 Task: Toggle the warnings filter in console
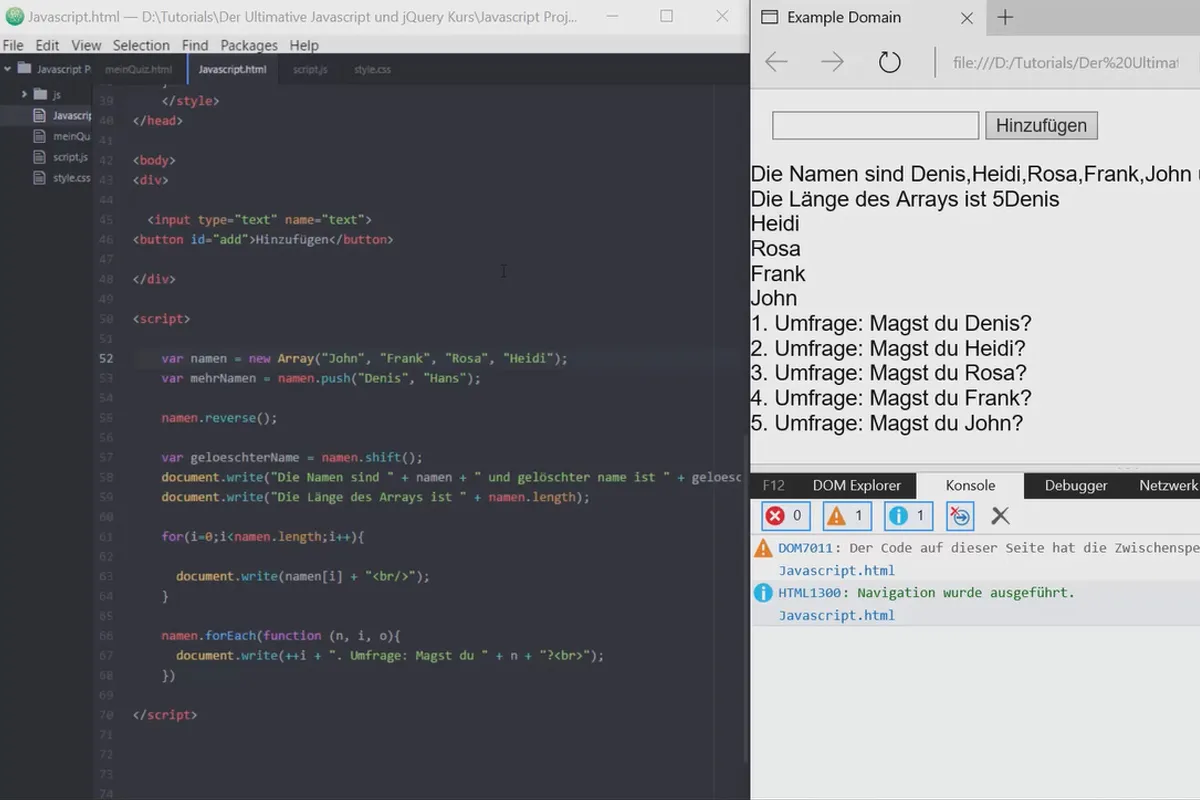(x=847, y=516)
